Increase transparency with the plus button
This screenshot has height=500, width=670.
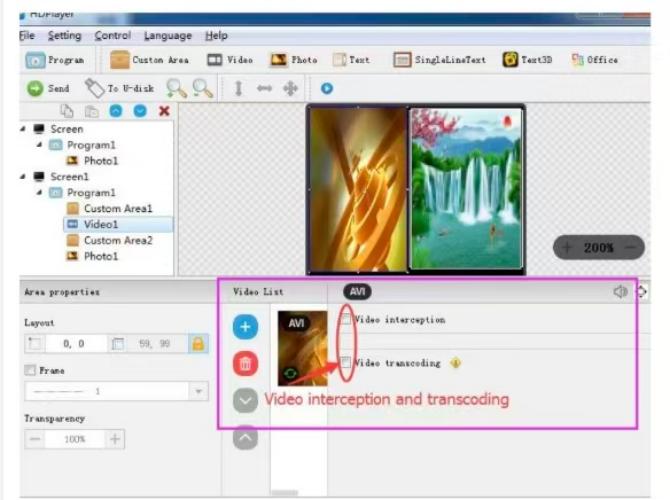click(115, 439)
